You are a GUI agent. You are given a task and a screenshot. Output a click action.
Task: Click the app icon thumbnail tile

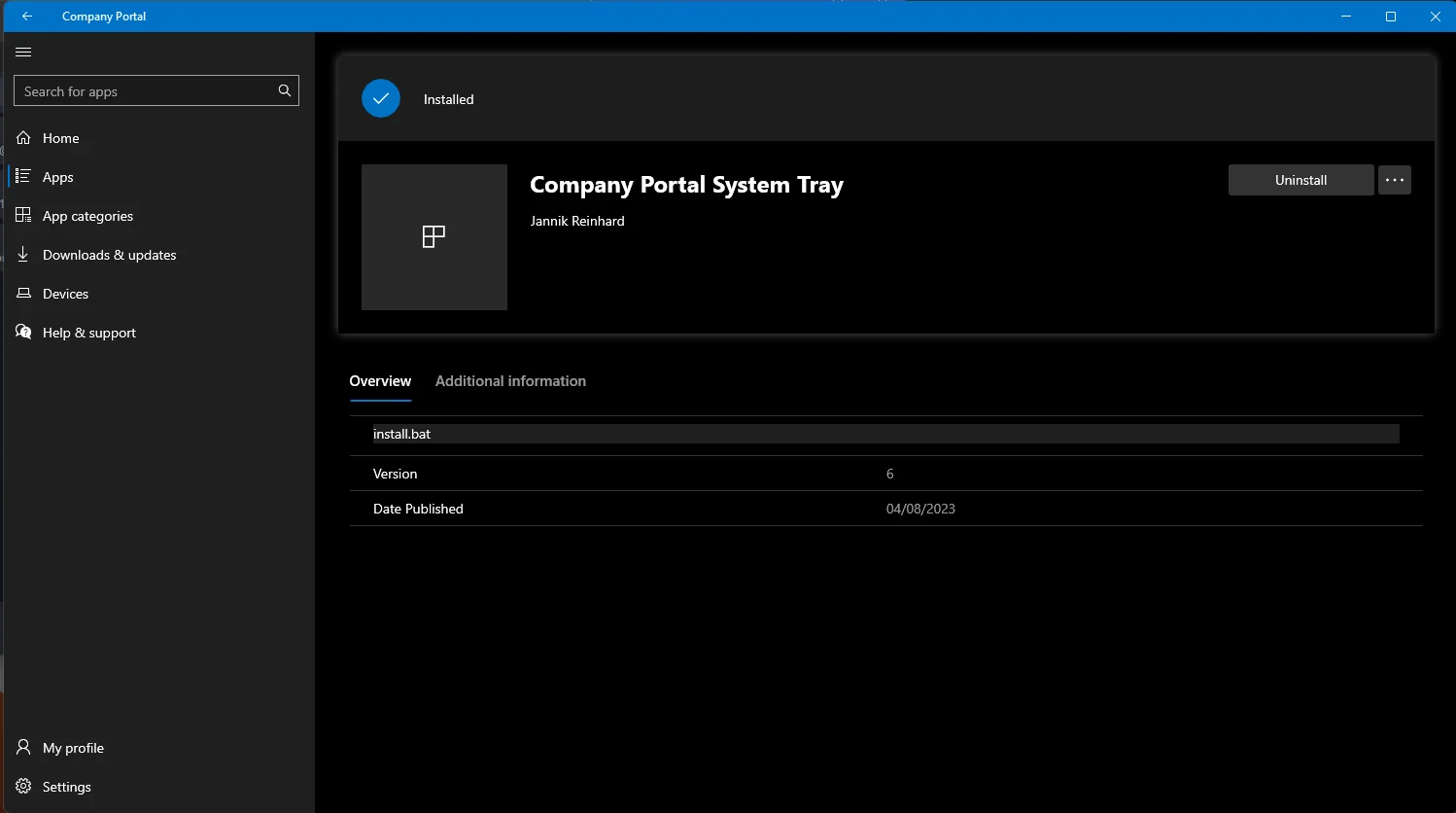434,237
